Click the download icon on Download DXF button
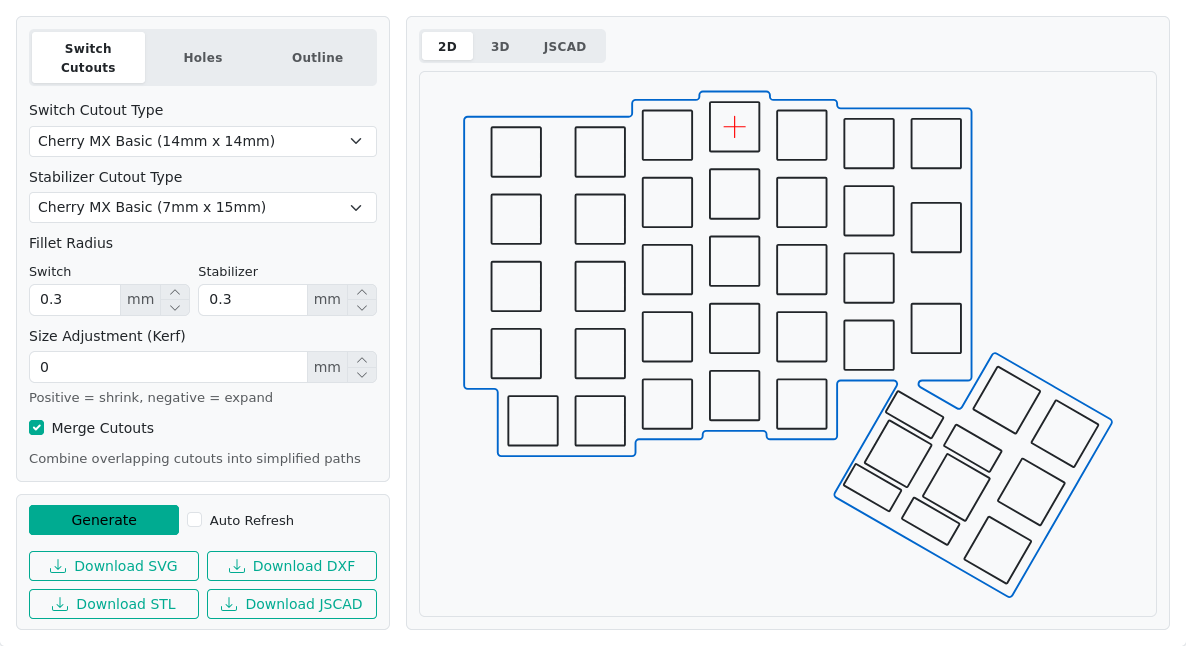This screenshot has width=1186, height=646. [236, 566]
